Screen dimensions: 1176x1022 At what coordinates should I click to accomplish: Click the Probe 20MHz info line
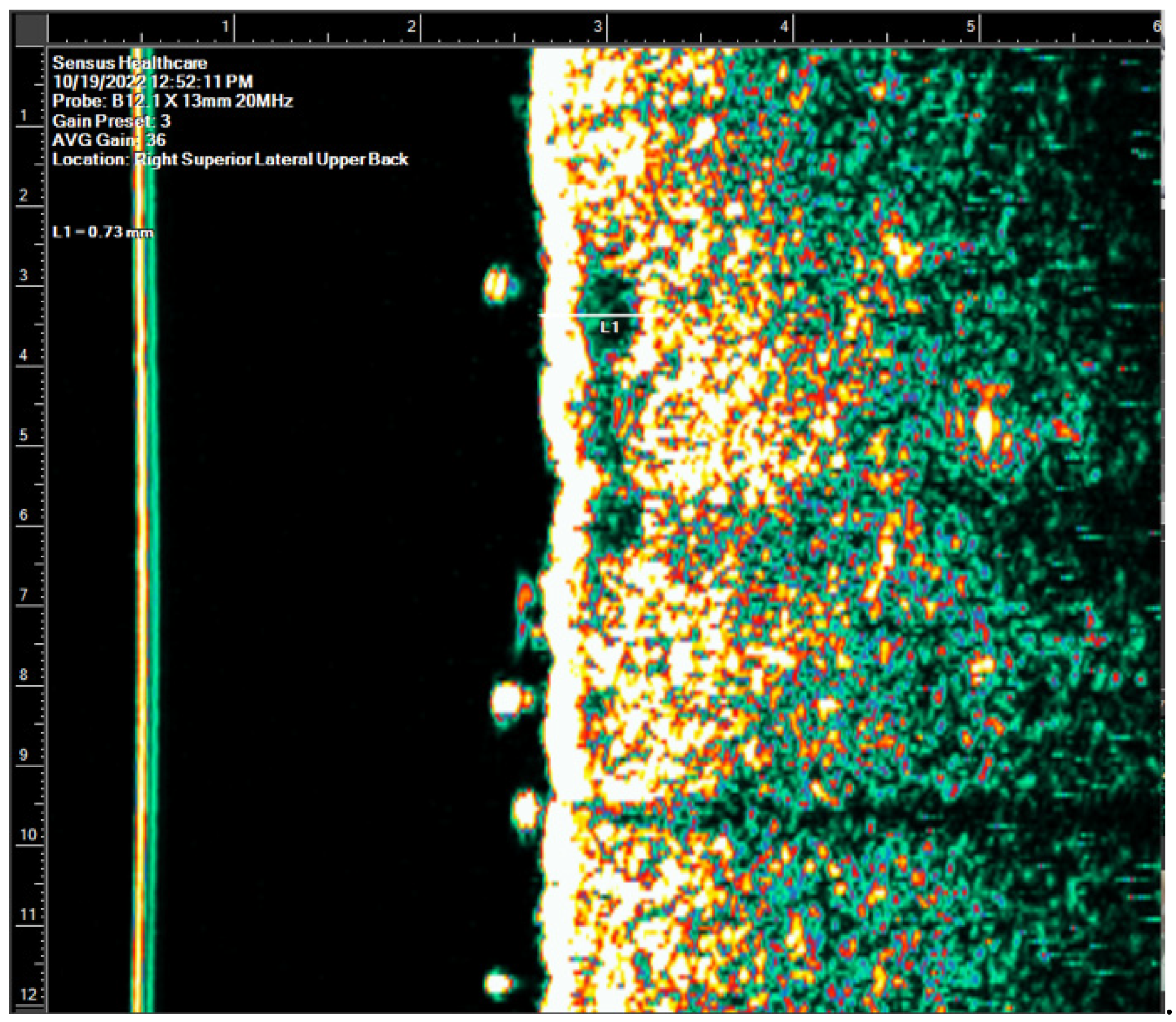172,101
